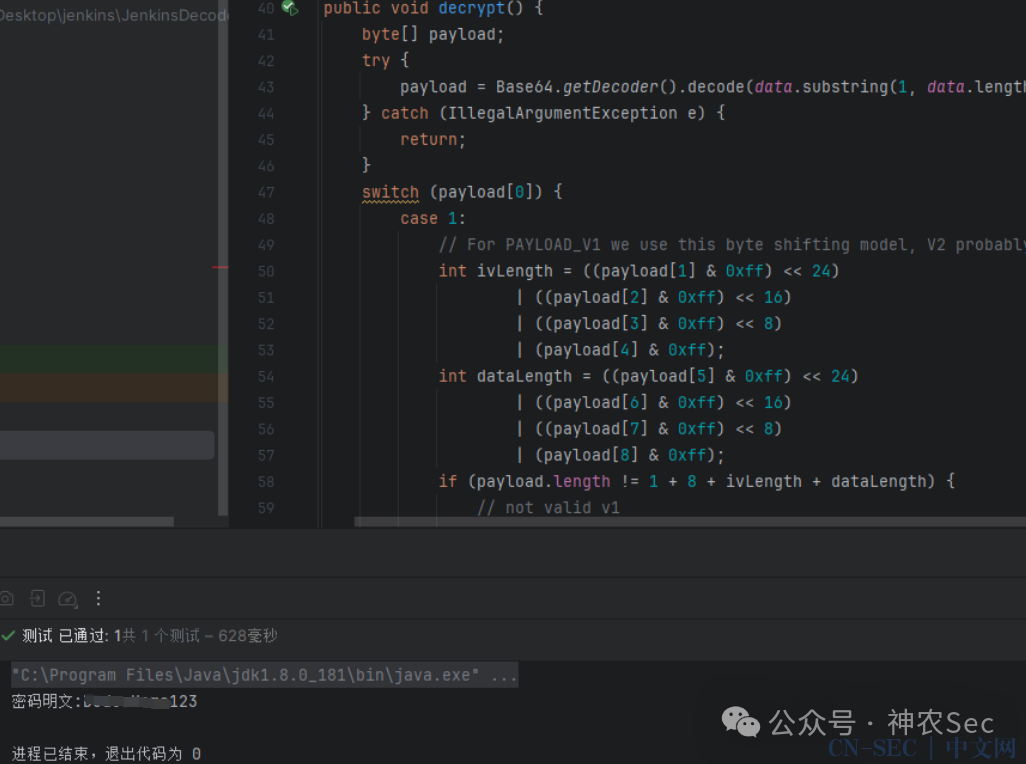
Task: Click the camera icon in the run toolbar
Action: click(x=7, y=599)
